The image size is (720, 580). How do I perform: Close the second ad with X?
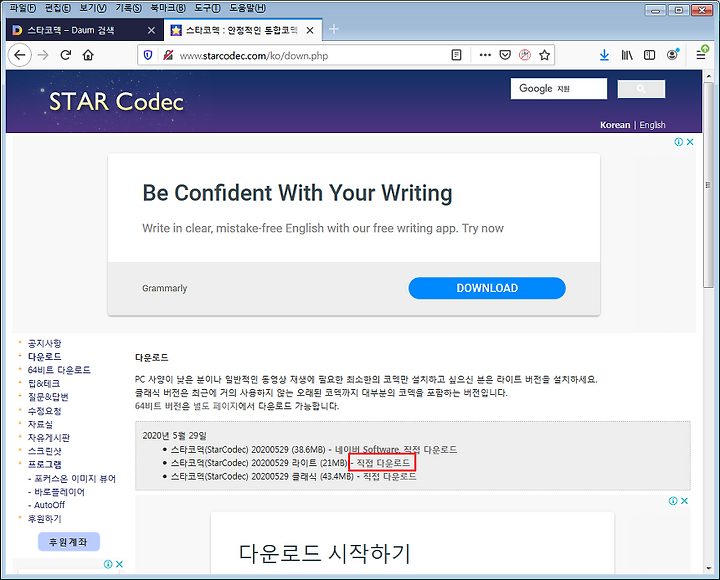tap(684, 501)
